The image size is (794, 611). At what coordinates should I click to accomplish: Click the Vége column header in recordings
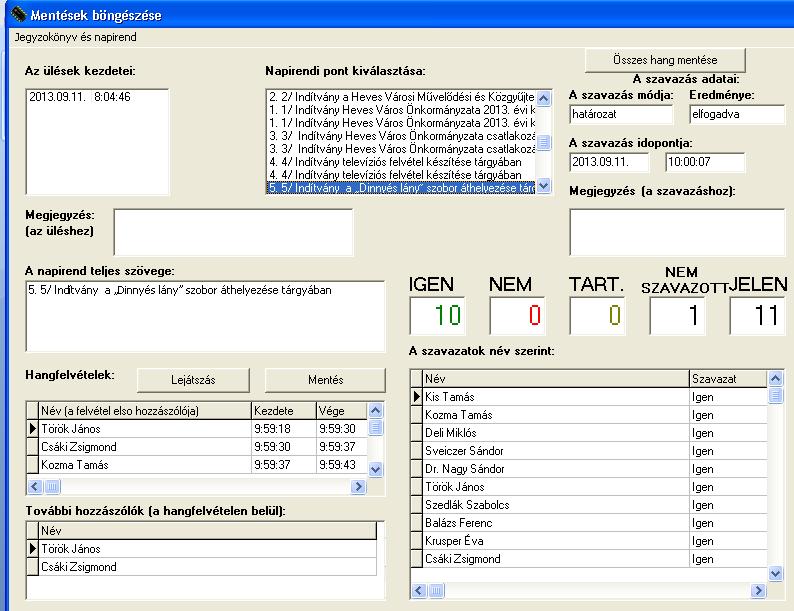pyautogui.click(x=342, y=411)
